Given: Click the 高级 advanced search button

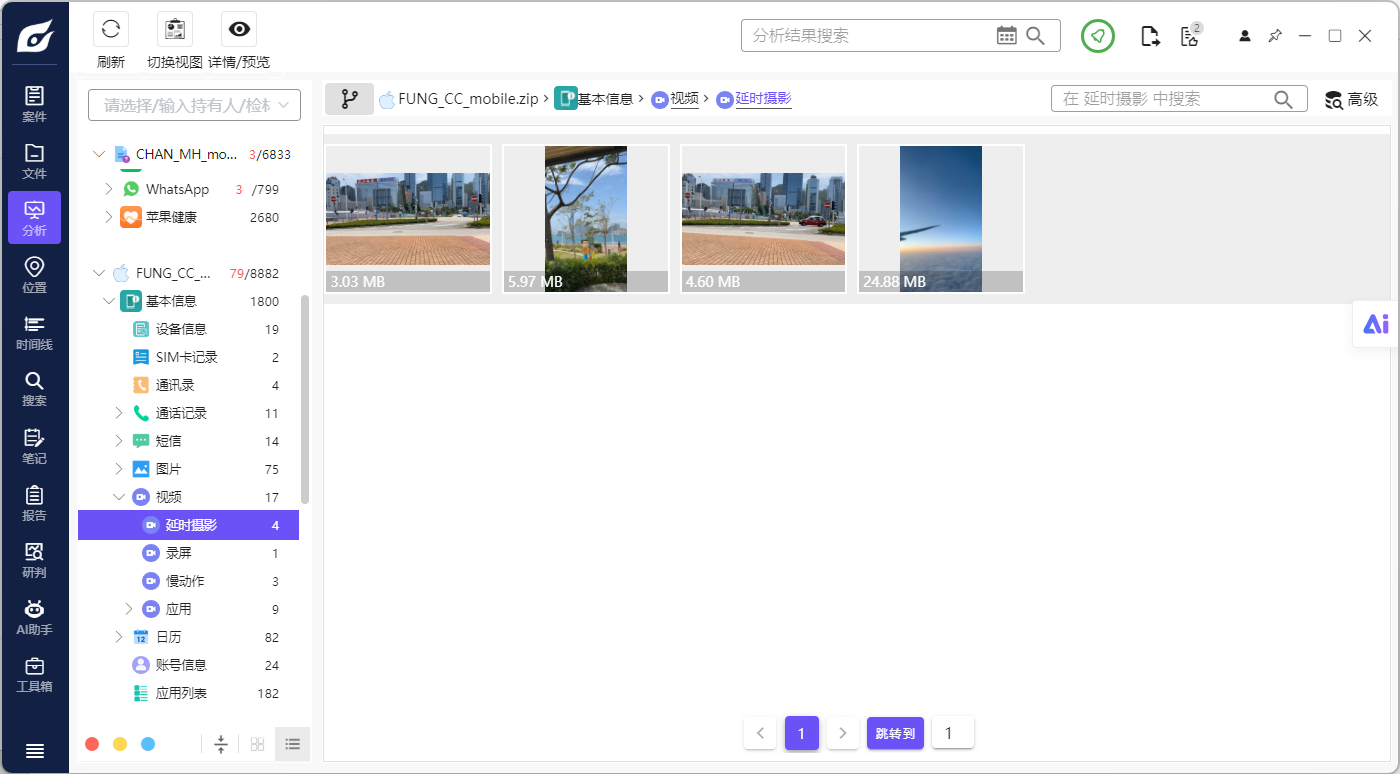Looking at the screenshot, I should (1352, 99).
